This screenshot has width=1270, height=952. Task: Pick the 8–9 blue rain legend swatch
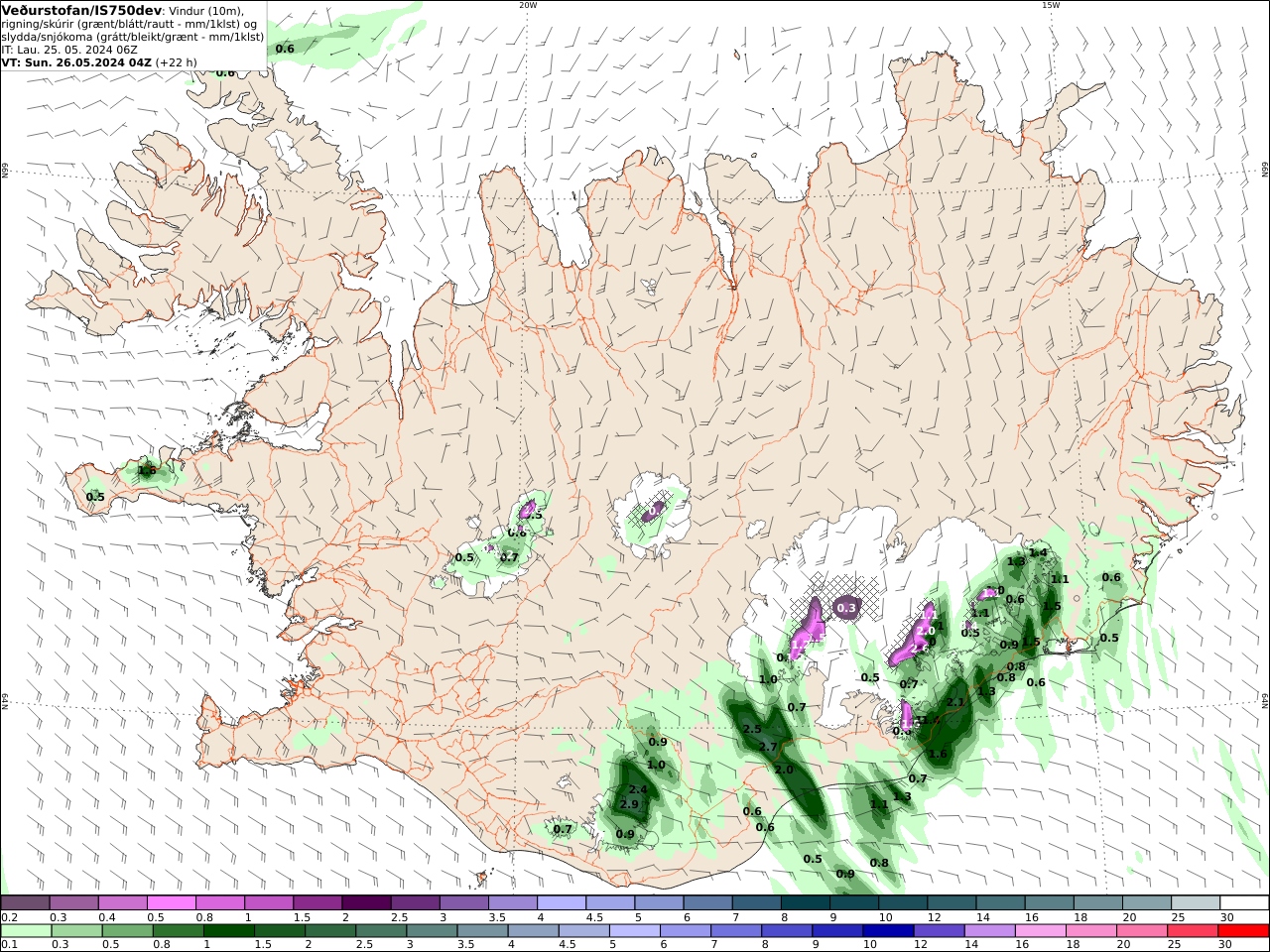pyautogui.click(x=787, y=931)
